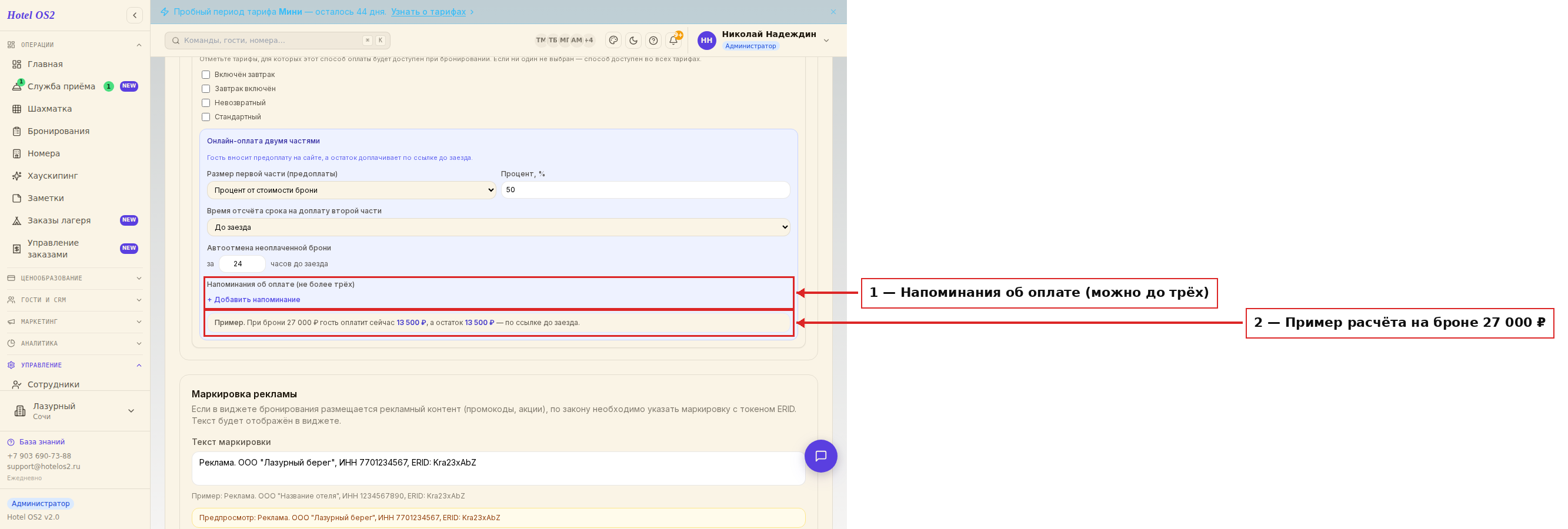Enable the Включён завтрак tariff checkbox
This screenshot has height=529, width=1568.
pyautogui.click(x=206, y=75)
